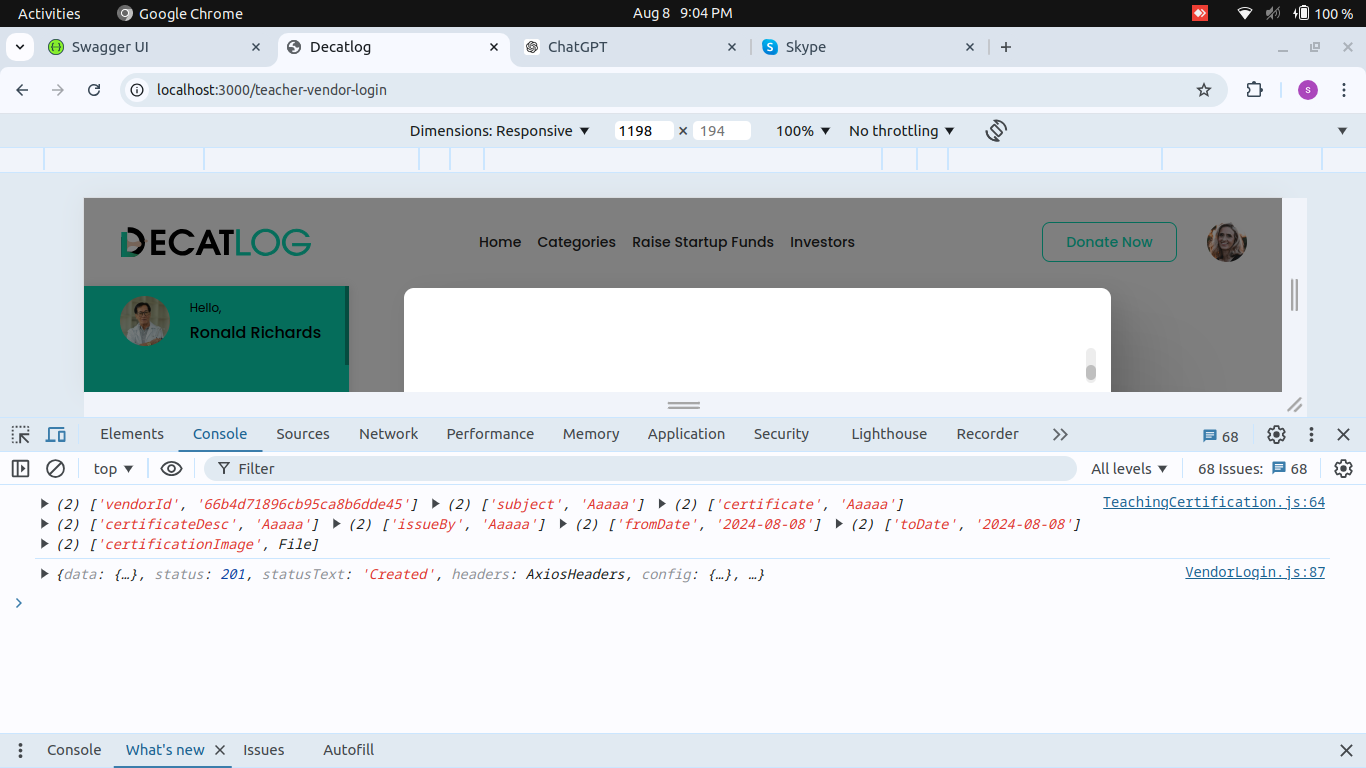Open DevTools settings gear icon
The width and height of the screenshot is (1366, 768).
click(1276, 434)
